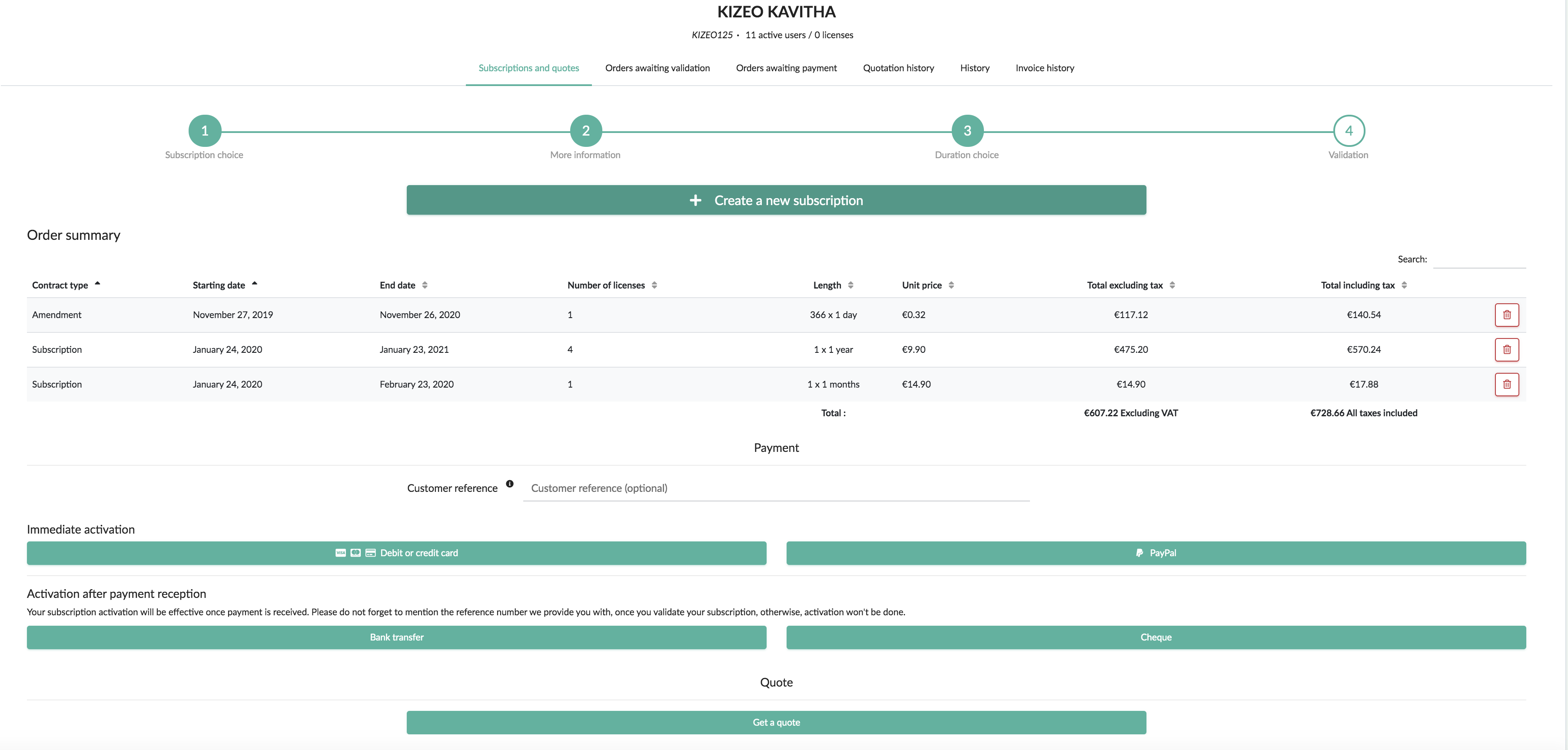Click the Amendment contract type cell
Viewport: 1568px width, 750px height.
pos(56,315)
